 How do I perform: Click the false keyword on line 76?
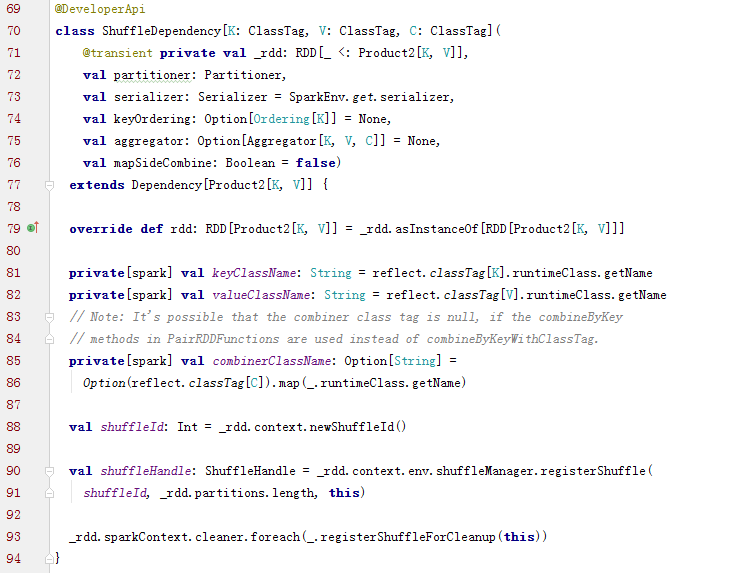pos(315,163)
